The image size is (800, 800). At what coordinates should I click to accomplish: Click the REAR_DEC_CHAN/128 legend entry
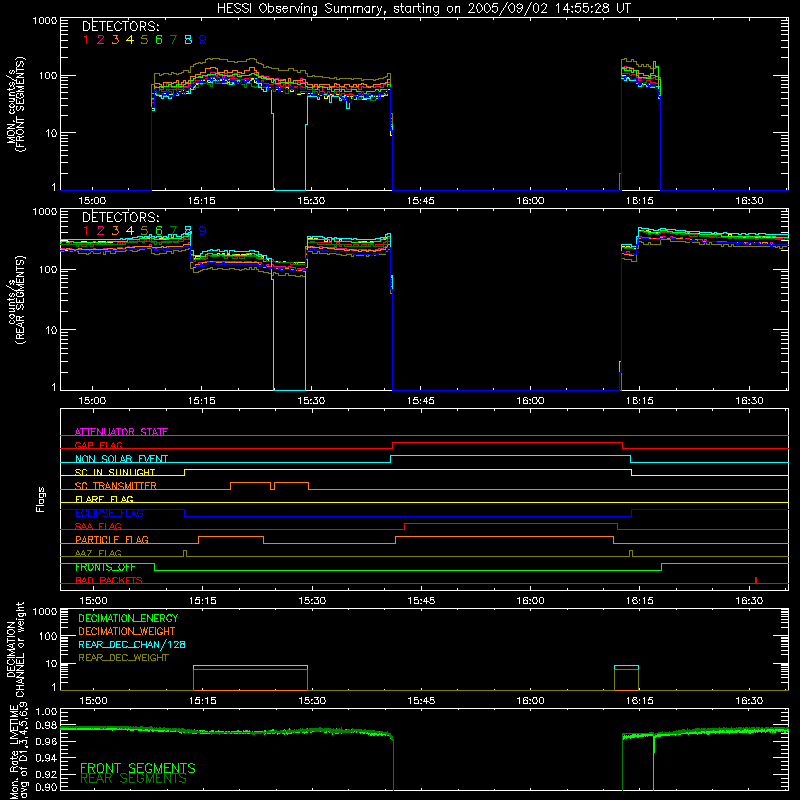coord(132,644)
